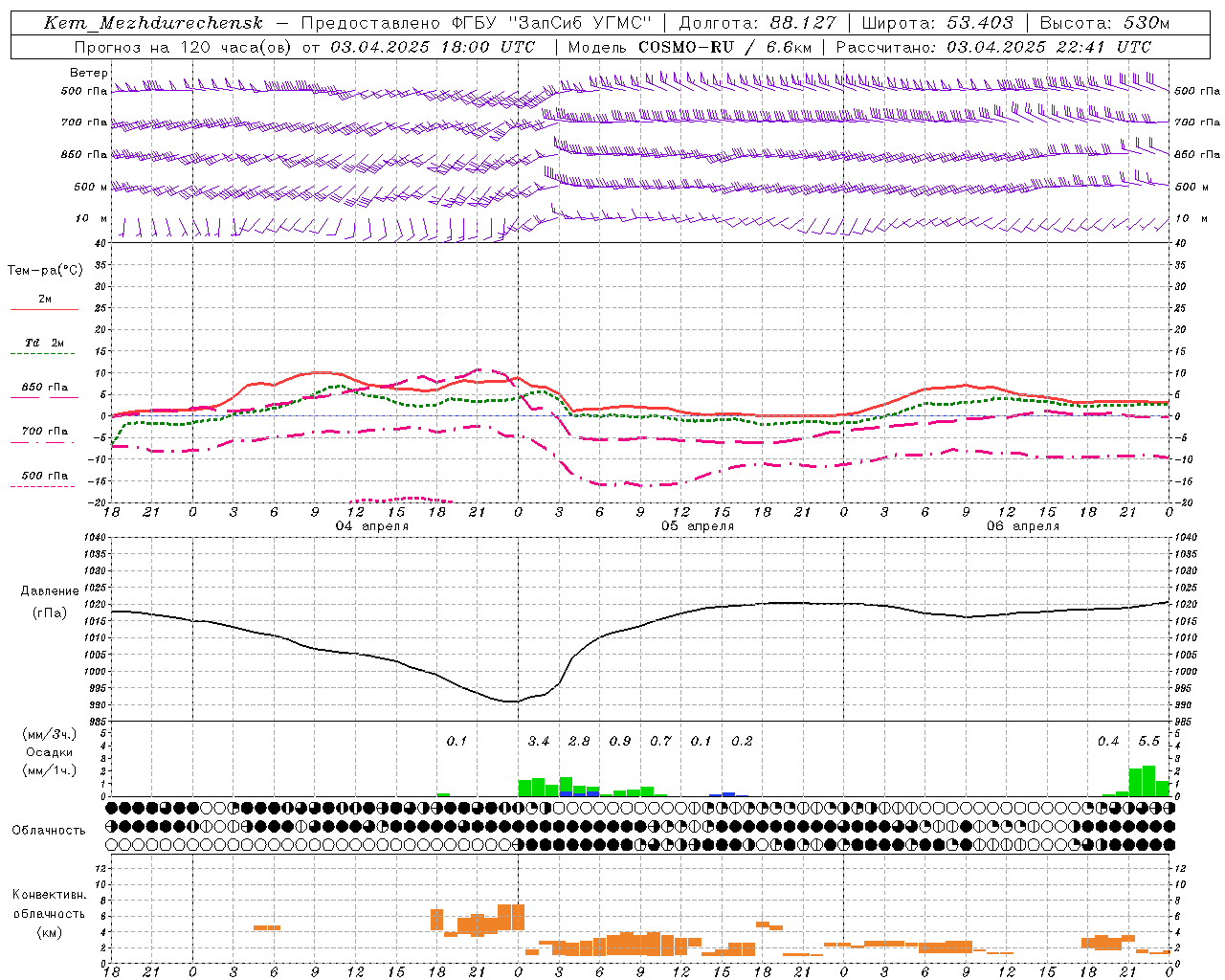Click the 'Осадки' precipitation label
The image size is (1225, 980).
click(50, 752)
